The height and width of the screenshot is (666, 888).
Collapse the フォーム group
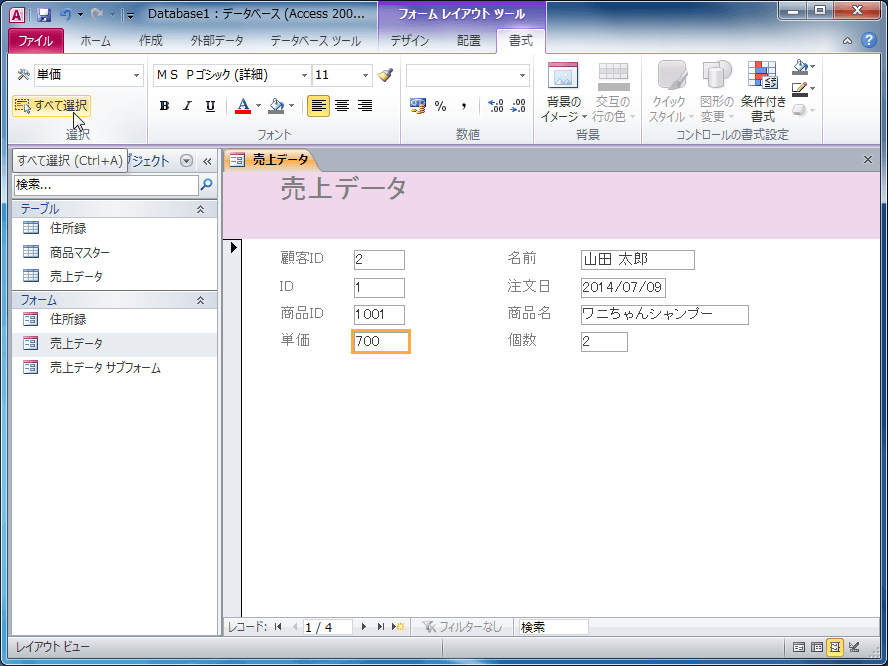200,300
